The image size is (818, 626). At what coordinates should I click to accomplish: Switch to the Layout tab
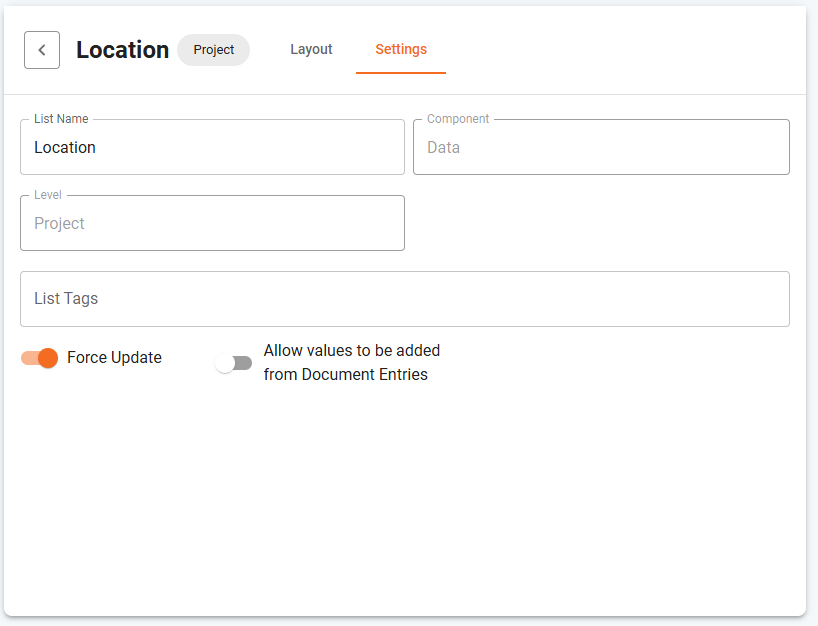pos(311,50)
